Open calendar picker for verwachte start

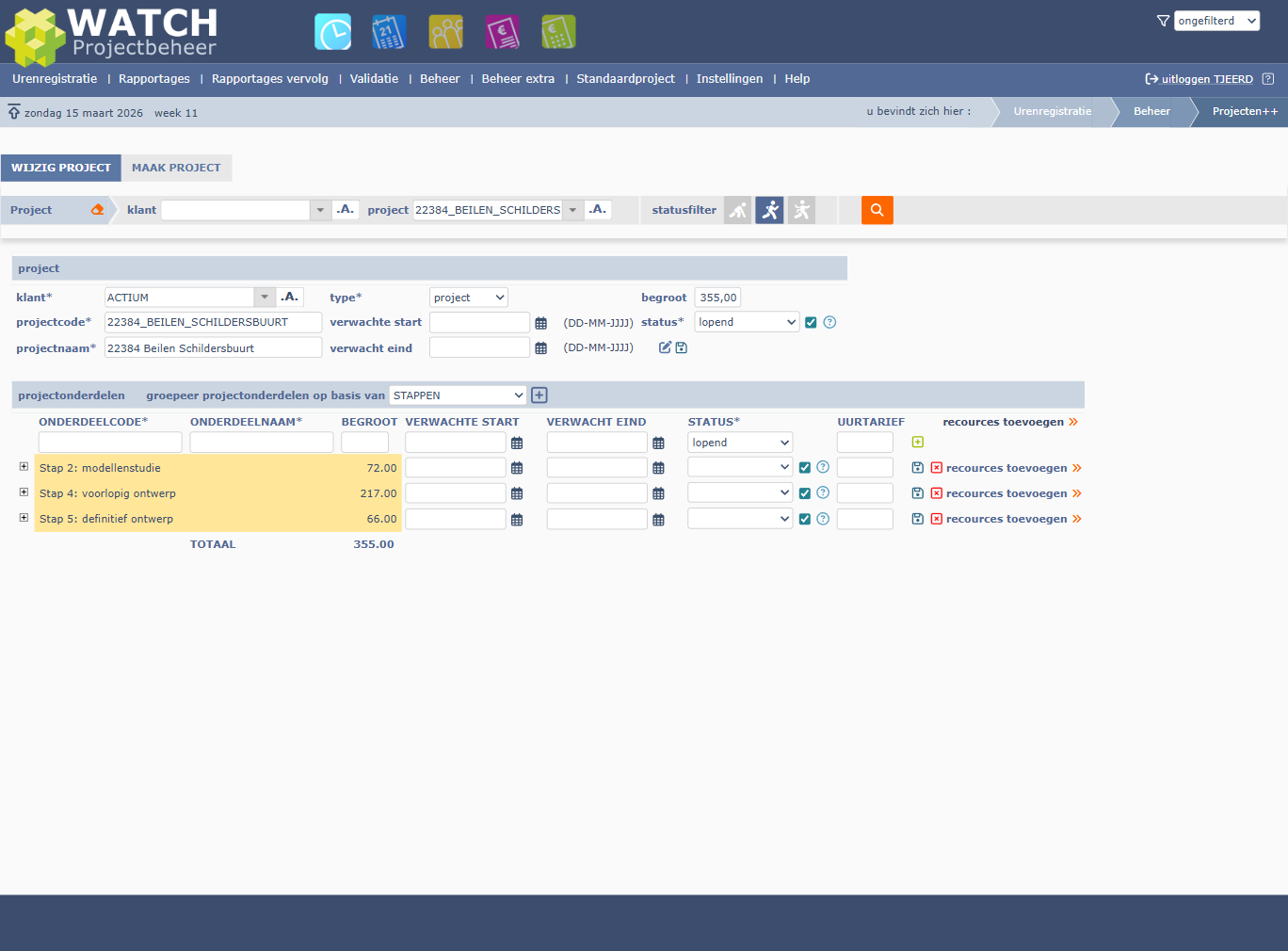tap(540, 323)
